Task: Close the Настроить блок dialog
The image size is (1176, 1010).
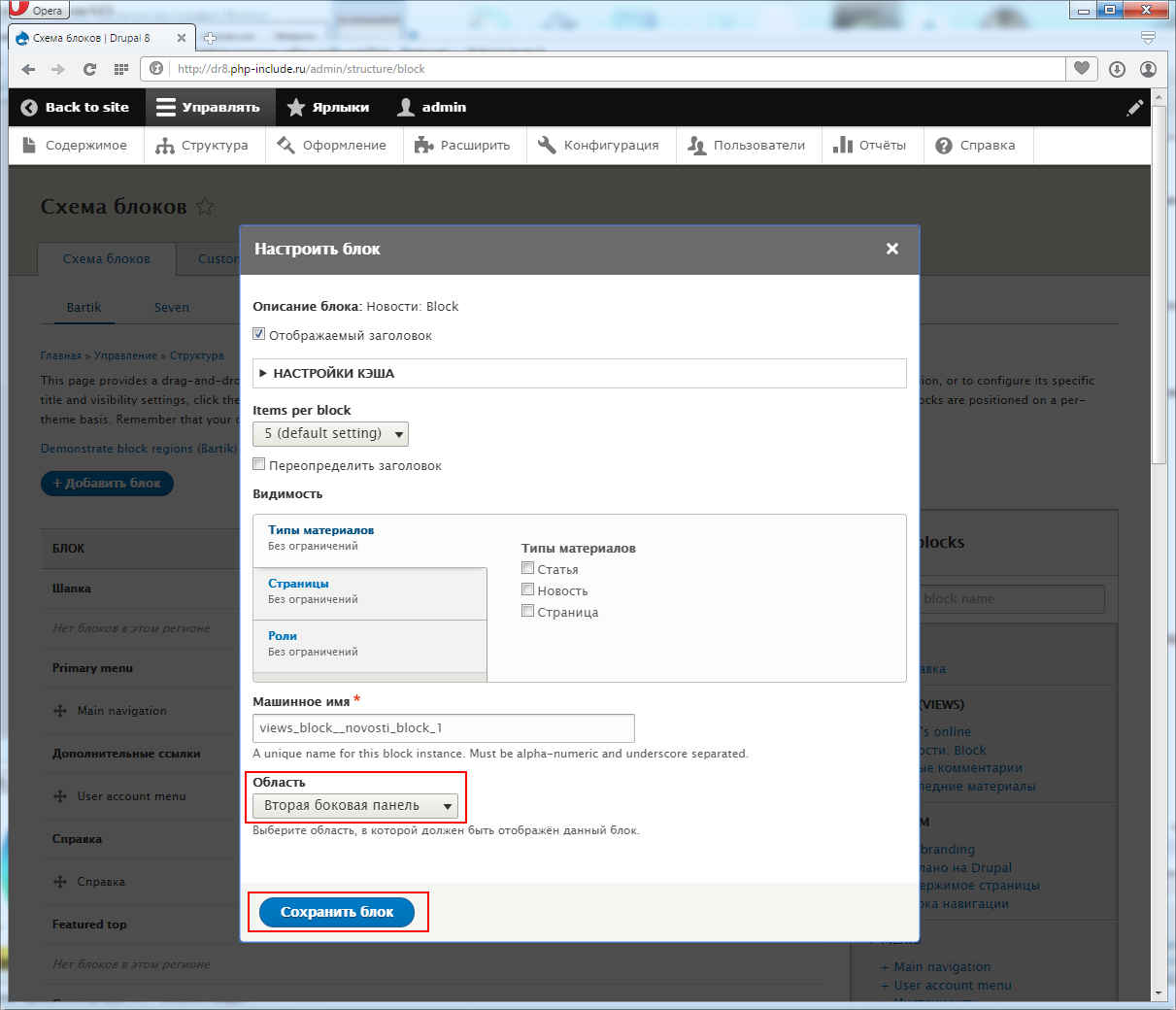Action: click(x=892, y=249)
